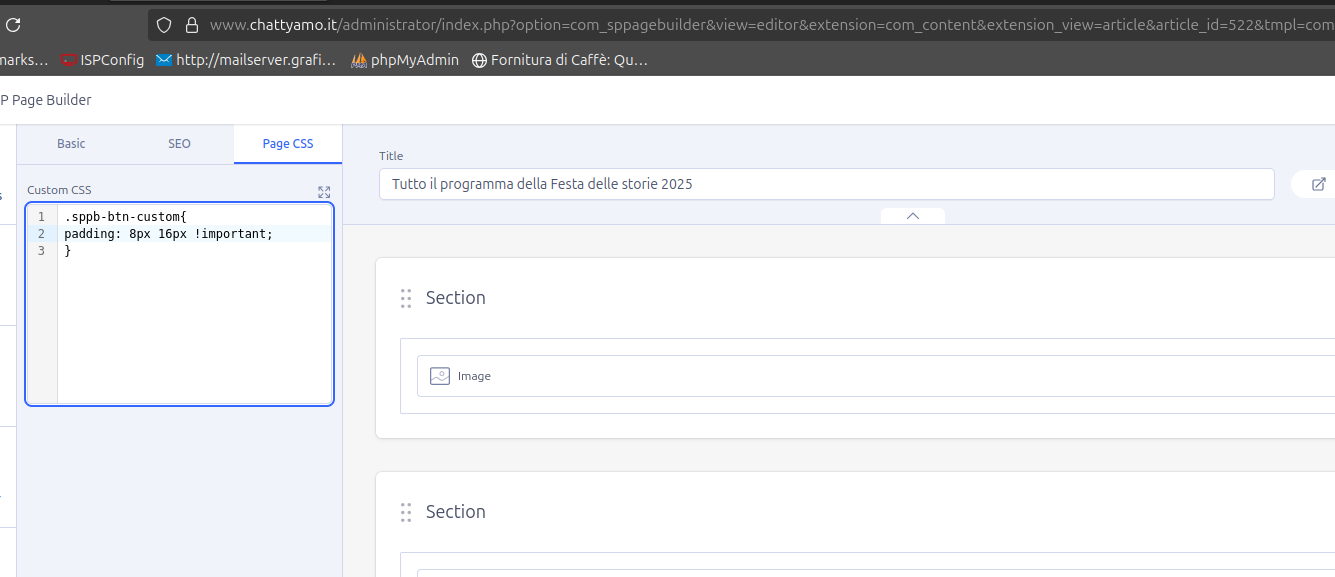The width and height of the screenshot is (1335, 577).
Task: Click into the page Title input field
Action: tap(826, 184)
